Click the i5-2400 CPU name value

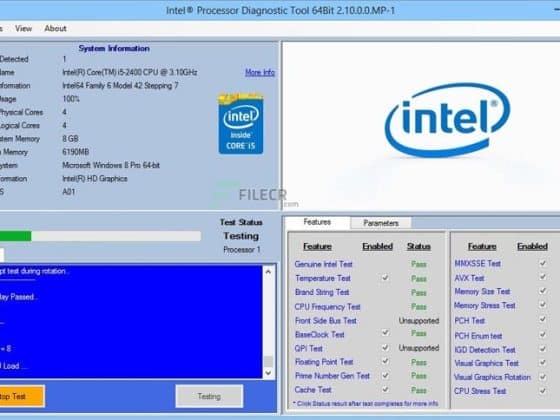pos(130,72)
